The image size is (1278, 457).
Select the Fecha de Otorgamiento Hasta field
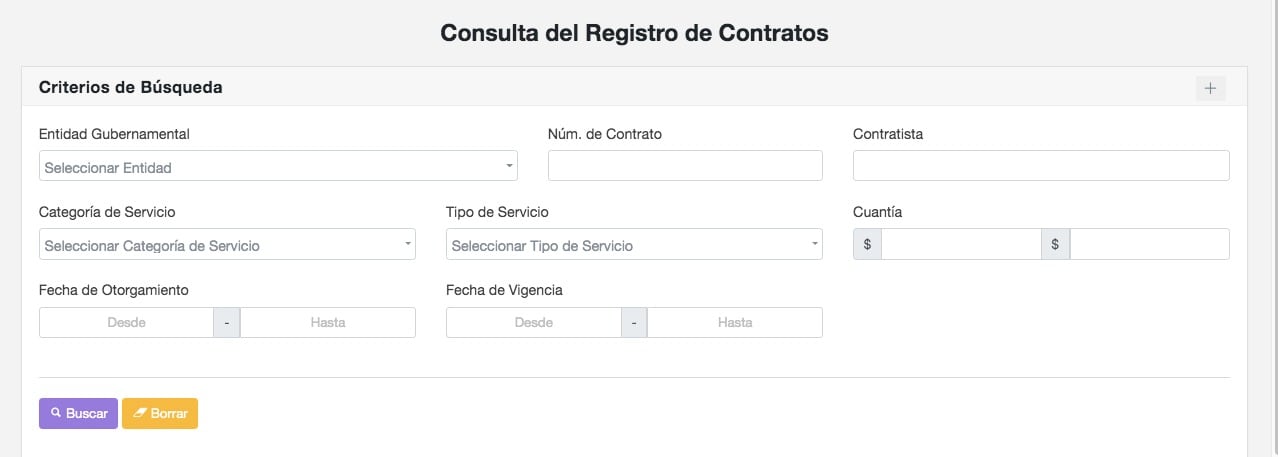click(x=328, y=322)
